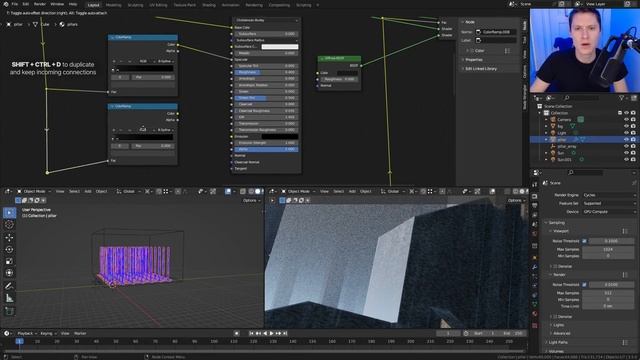Toggle Collection exclude checkbox in outliner
This screenshot has height=360, width=640.
pyautogui.click(x=620, y=113)
